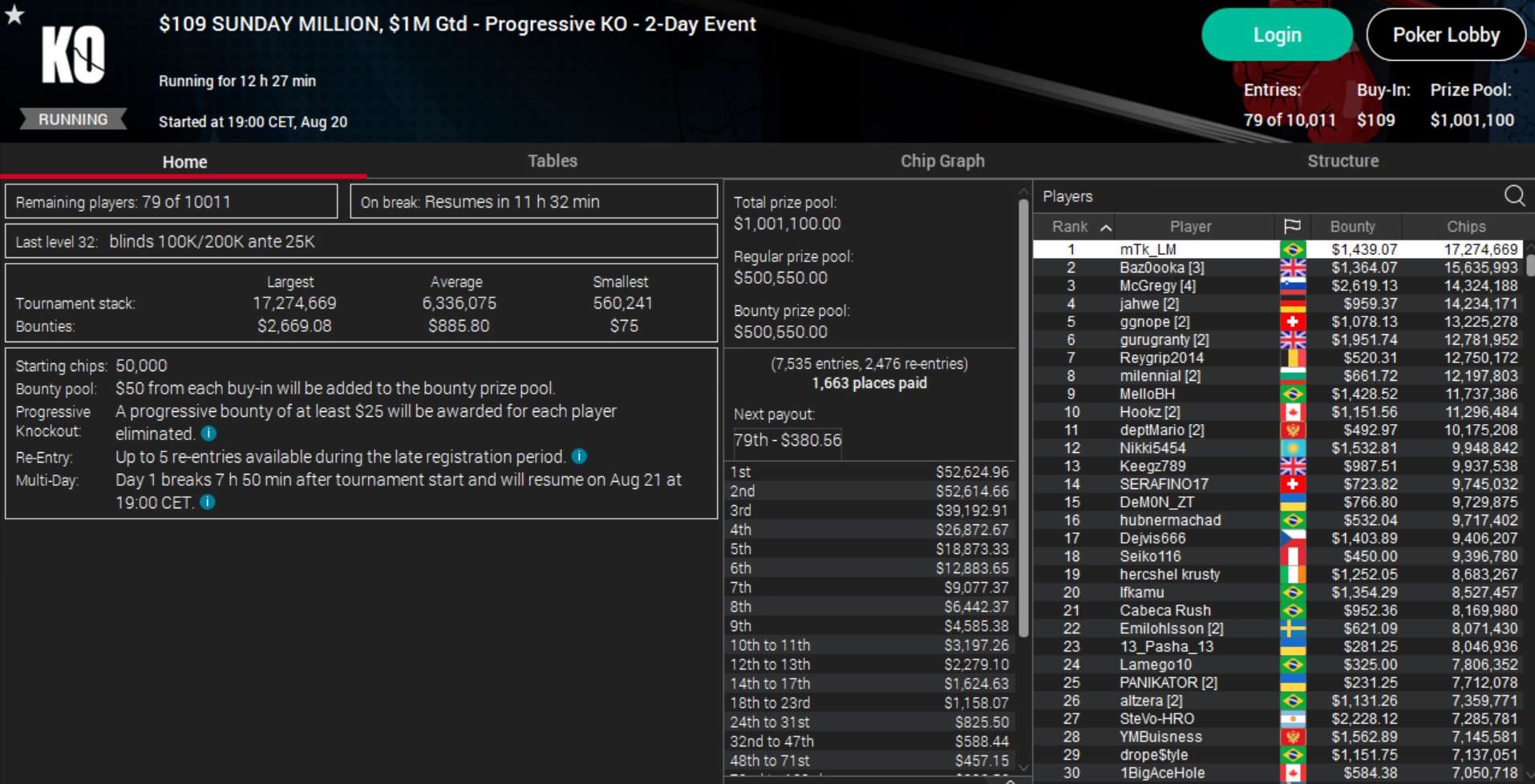The width and height of the screenshot is (1535, 784).
Task: Select player row gurugranty [2]
Action: point(1279,340)
